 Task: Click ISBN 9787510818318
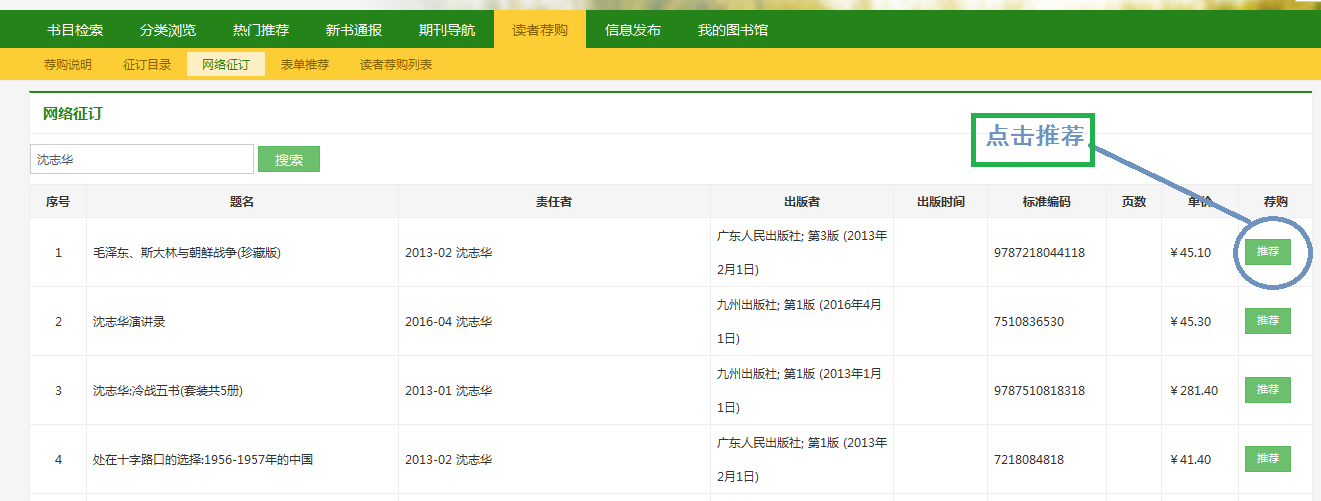(1039, 391)
